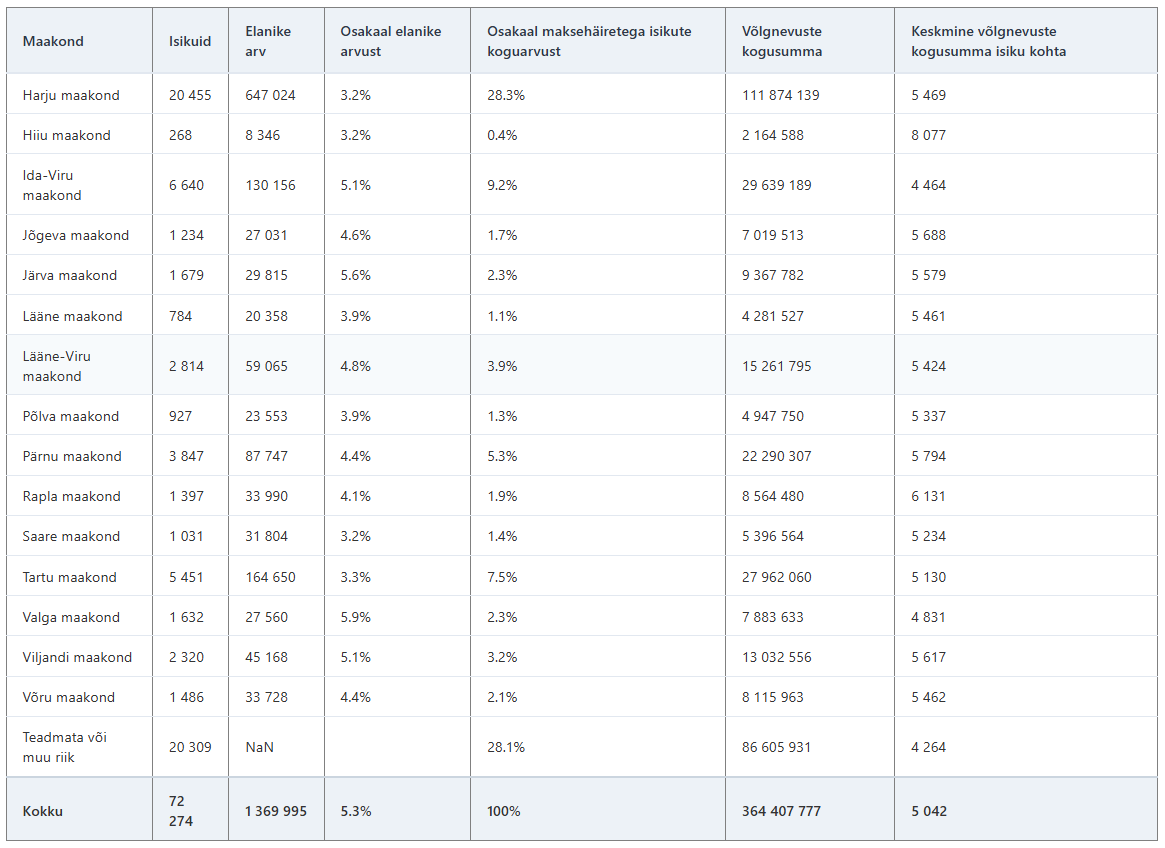
Task: Click the Lääne-Viru maakond cell
Action: coord(57,366)
